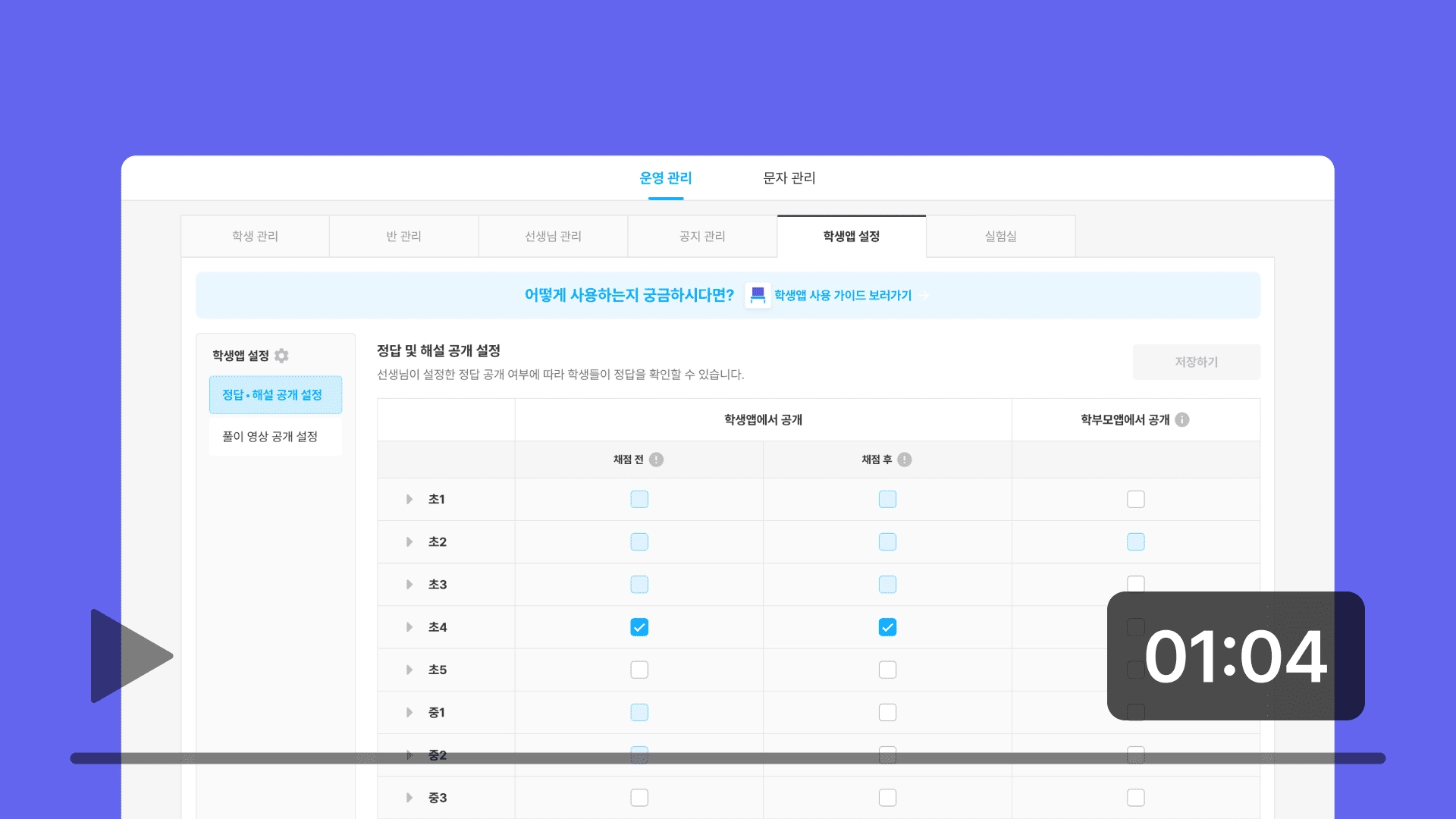Check 초5 채점 전 checkbox

[639, 670]
